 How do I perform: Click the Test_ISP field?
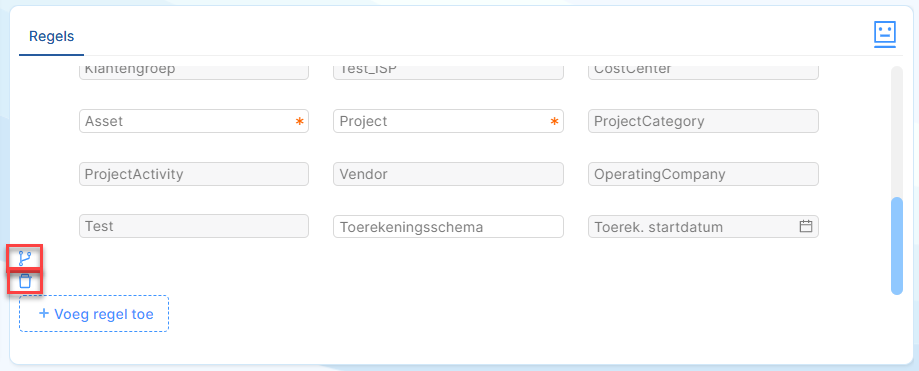click(448, 72)
